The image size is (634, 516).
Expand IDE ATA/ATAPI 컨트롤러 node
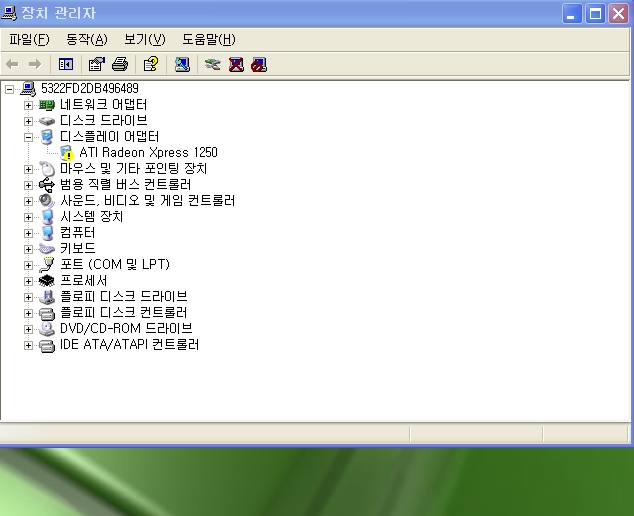(x=28, y=345)
